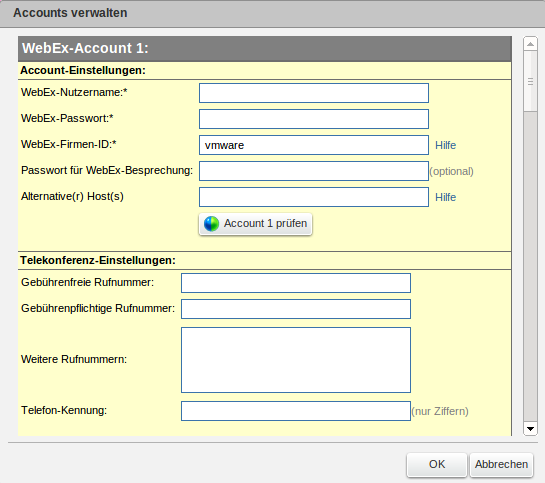Click the WebEx-Account 1 header
The height and width of the screenshot is (483, 545).
[x=265, y=48]
